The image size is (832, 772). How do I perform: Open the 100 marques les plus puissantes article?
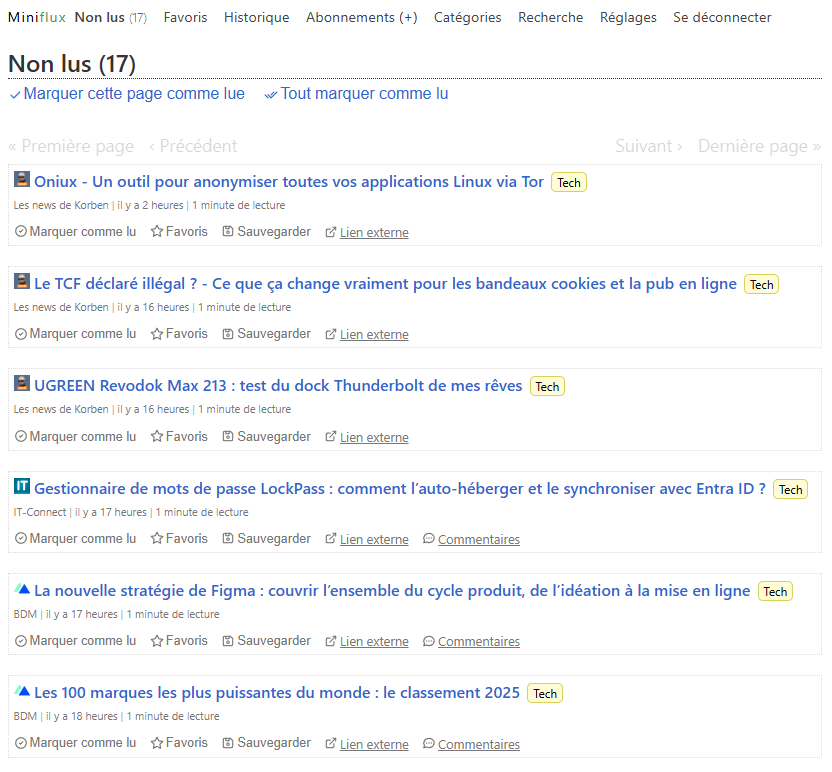coord(277,692)
